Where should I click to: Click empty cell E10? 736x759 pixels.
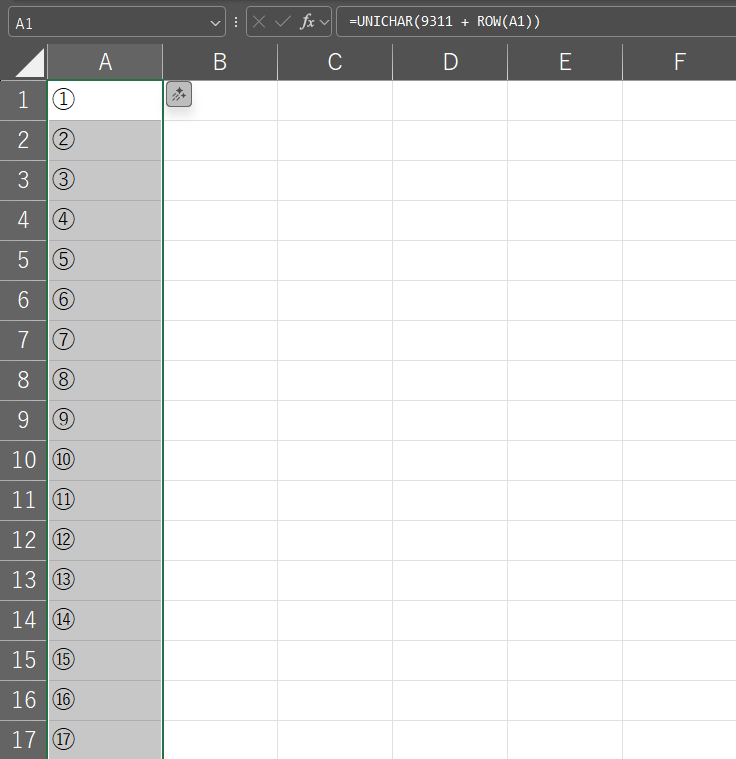(565, 460)
